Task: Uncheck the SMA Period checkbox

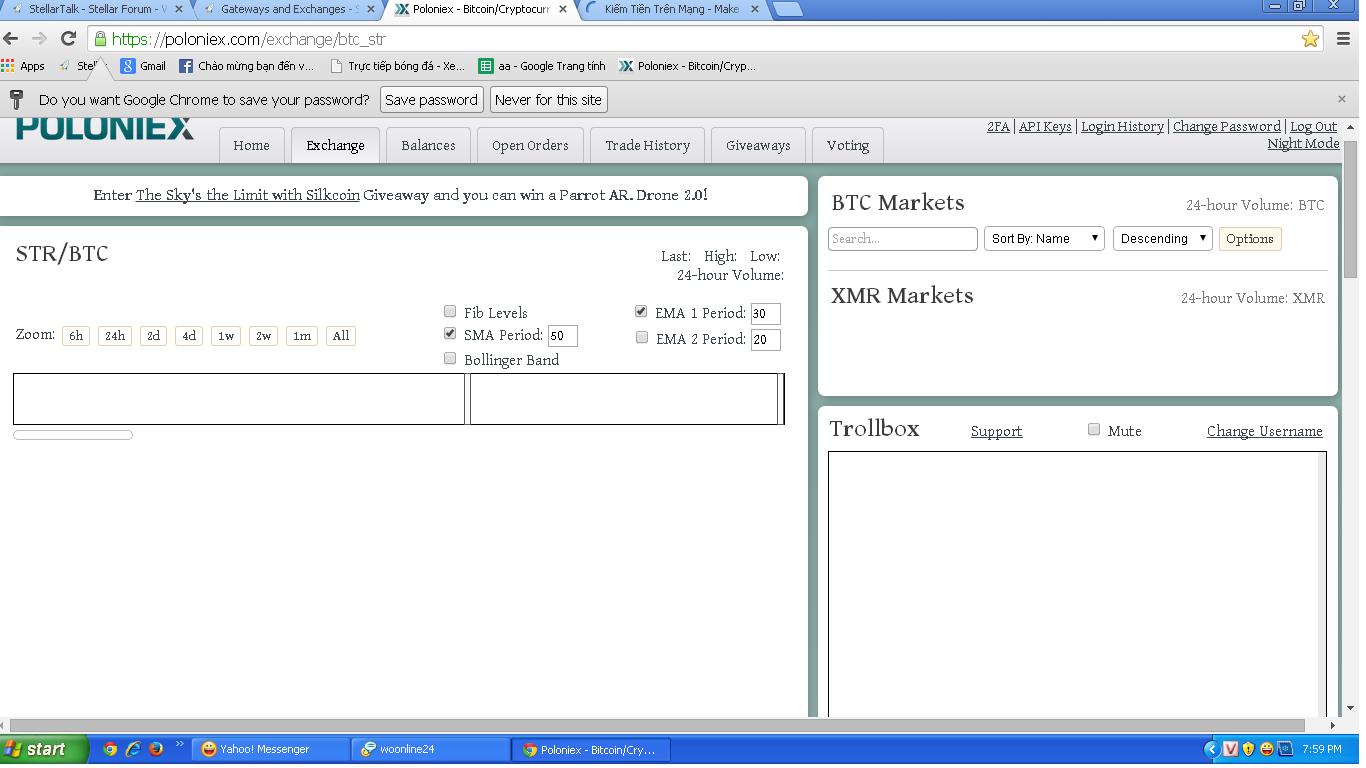Action: pos(450,334)
